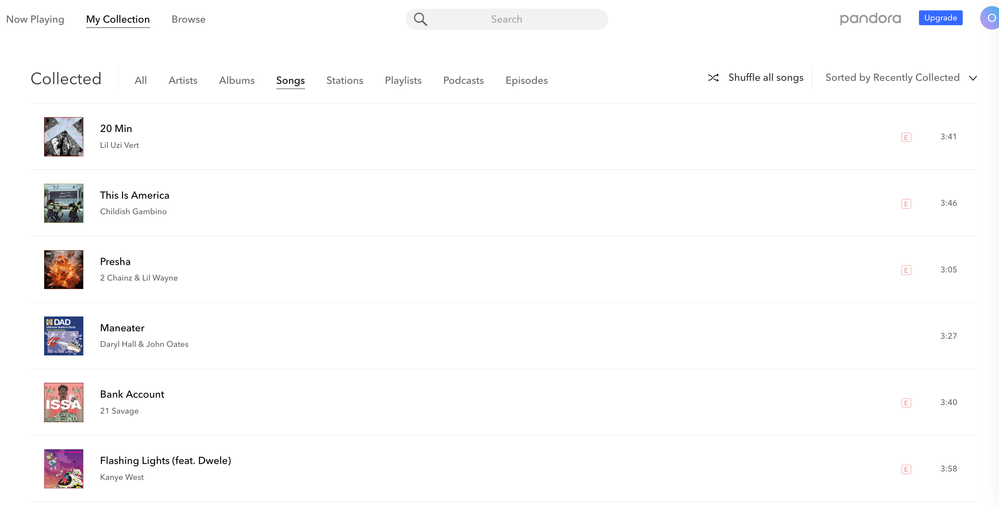Click the 3:05 duration text

click(949, 269)
